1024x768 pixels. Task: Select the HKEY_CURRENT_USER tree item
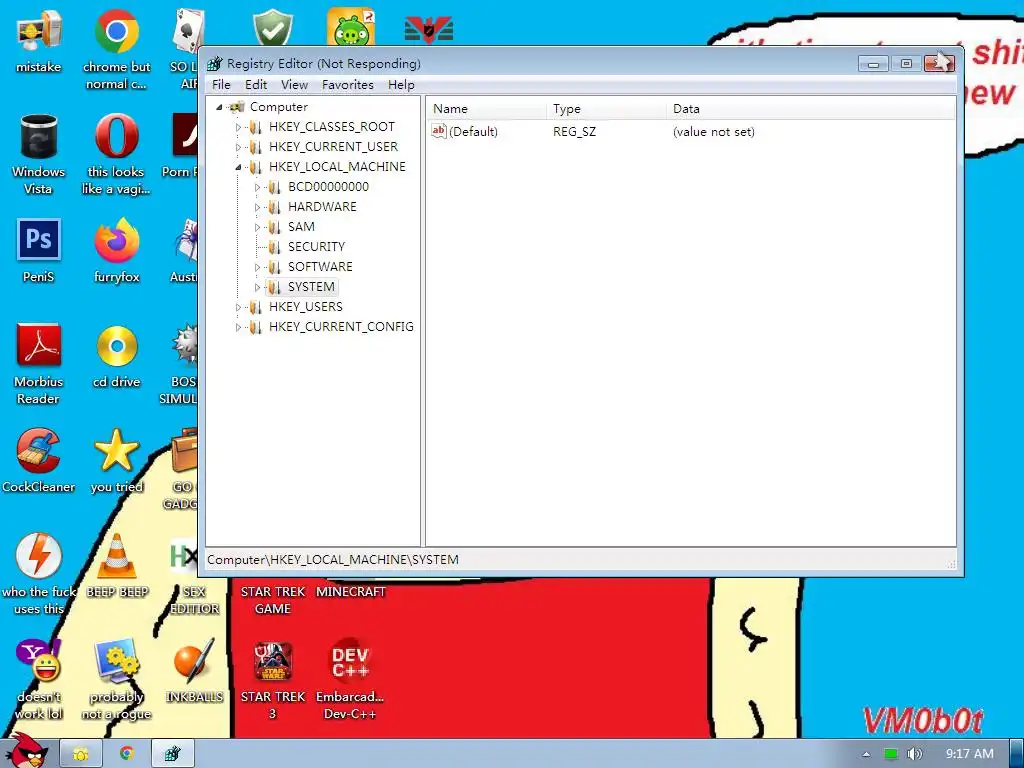click(x=333, y=147)
